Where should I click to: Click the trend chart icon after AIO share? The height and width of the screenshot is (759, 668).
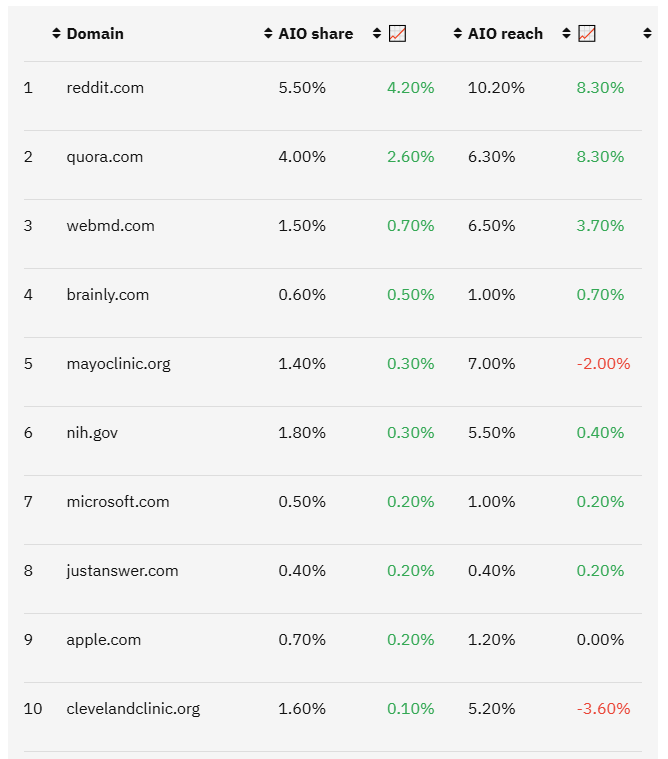[x=397, y=34]
